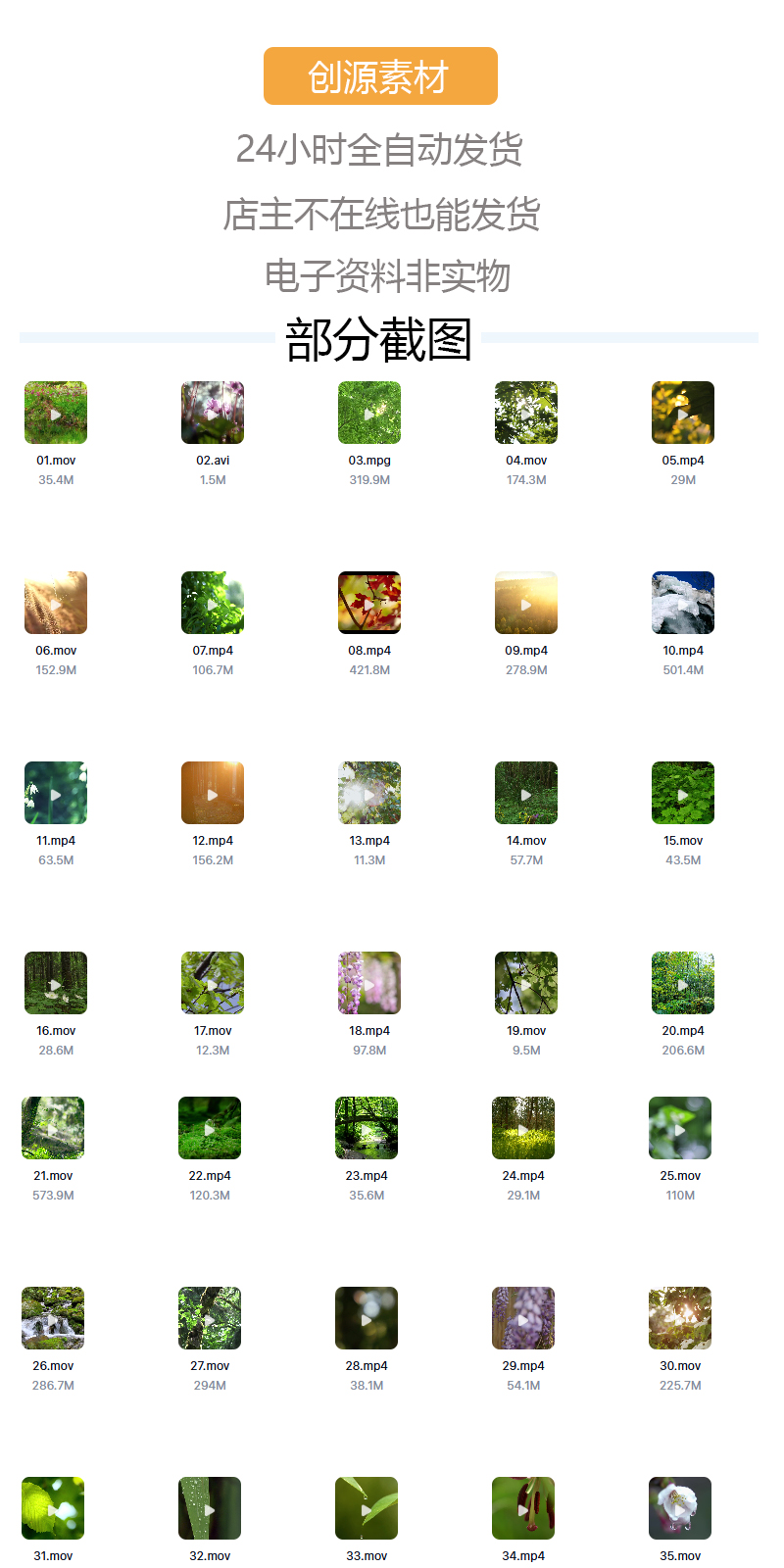Viewport: 784px width, 1568px height.
Task: Select the 11.mp4 video thumbnail
Action: coord(56,793)
